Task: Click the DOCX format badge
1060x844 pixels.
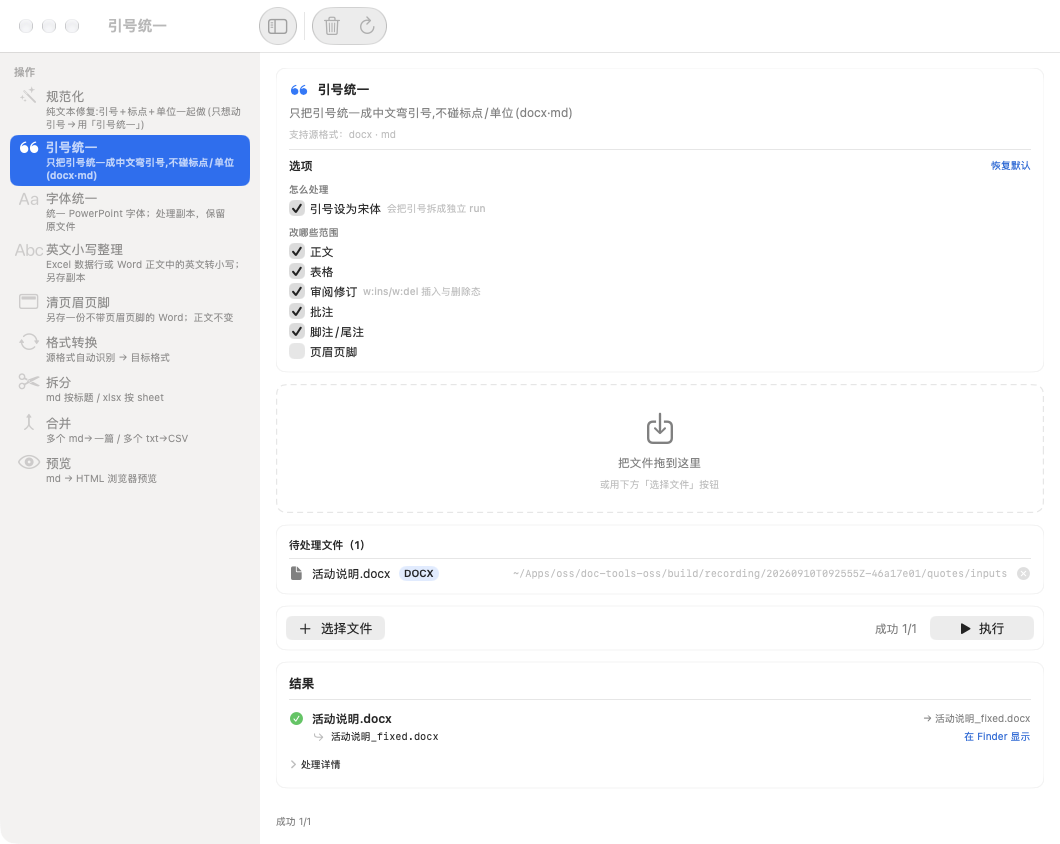Action: [x=418, y=573]
